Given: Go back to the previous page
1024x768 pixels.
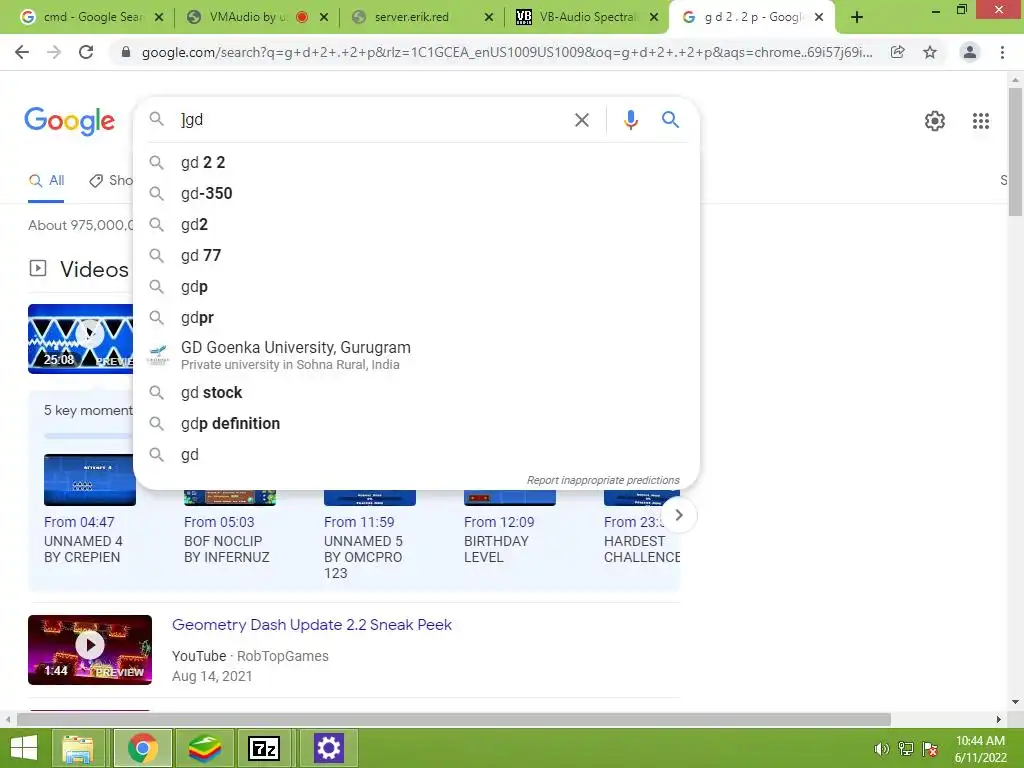Looking at the screenshot, I should [x=22, y=52].
